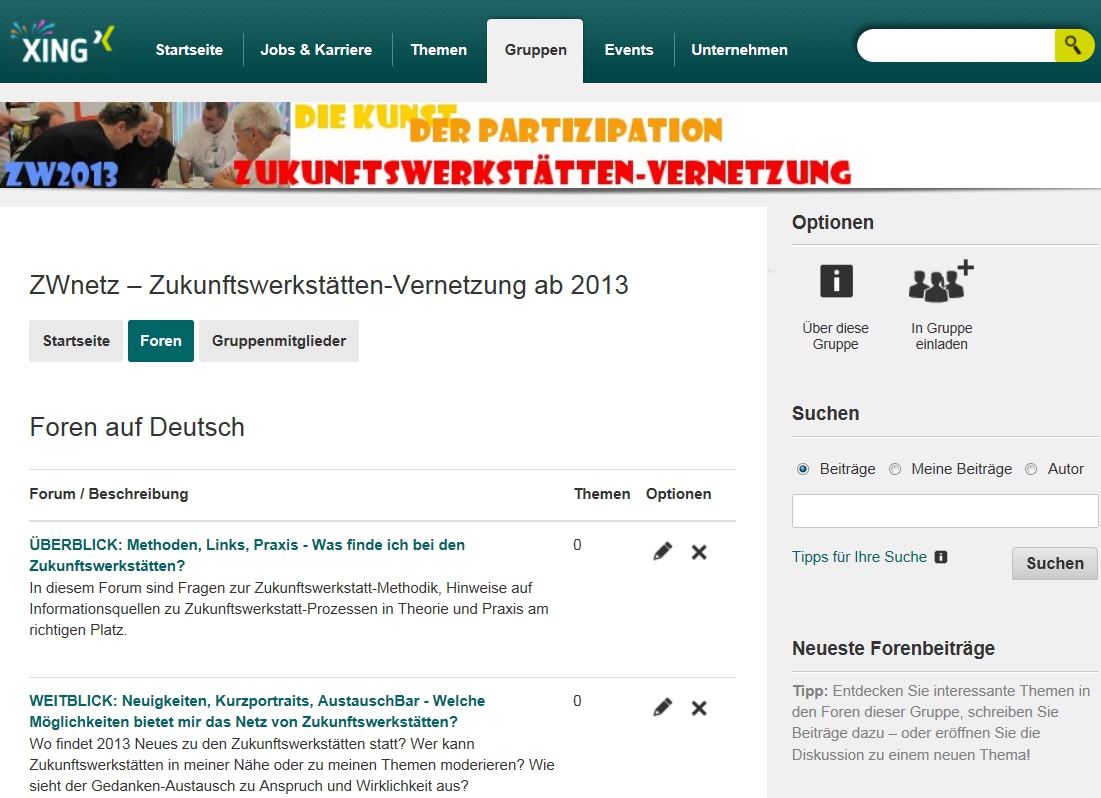Screen dimensions: 1101x798
Task: Edit the ÜBERBLICK forum with pencil icon
Action: coord(662,551)
